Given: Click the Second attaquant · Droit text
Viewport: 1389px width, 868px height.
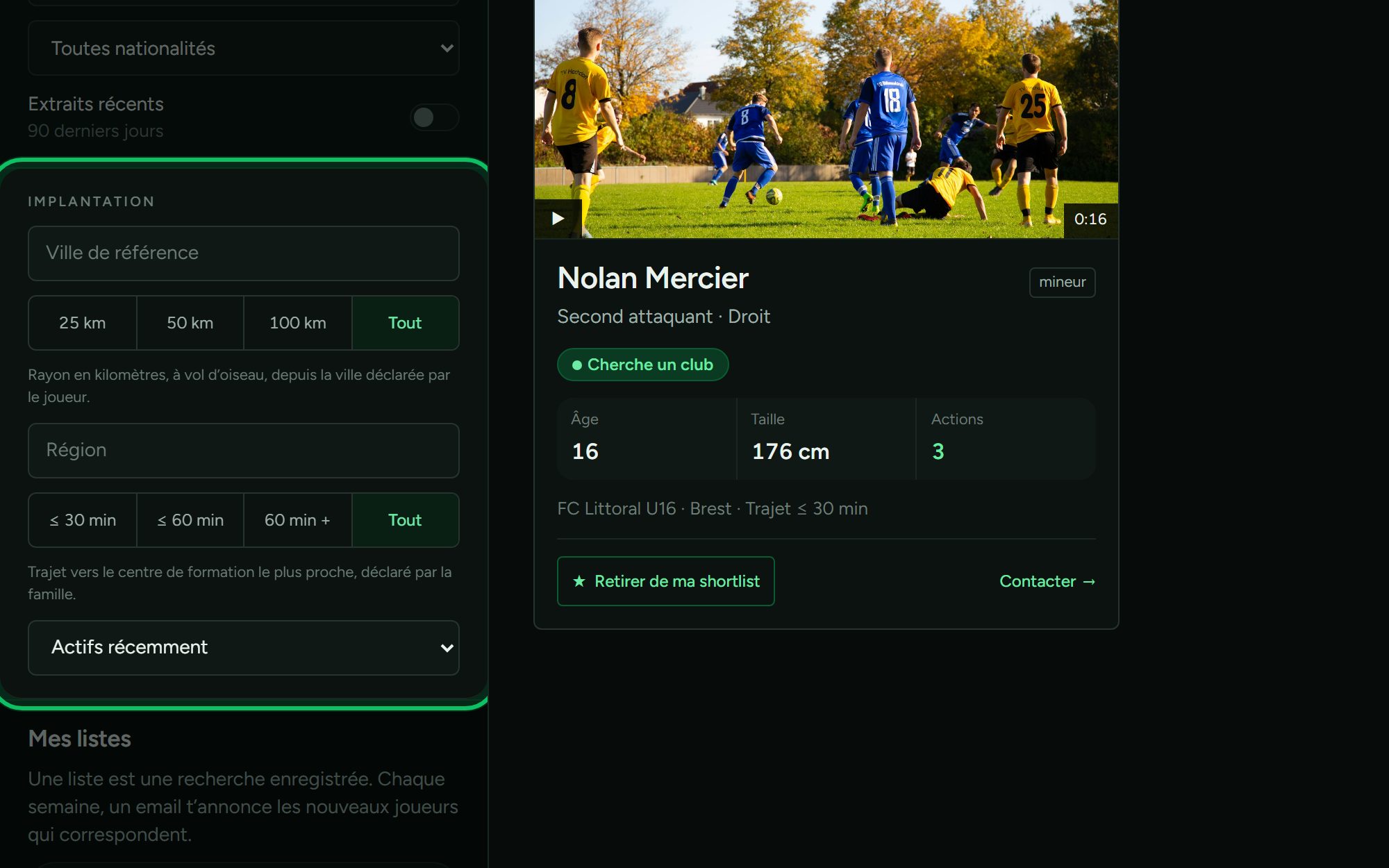Looking at the screenshot, I should [x=663, y=317].
